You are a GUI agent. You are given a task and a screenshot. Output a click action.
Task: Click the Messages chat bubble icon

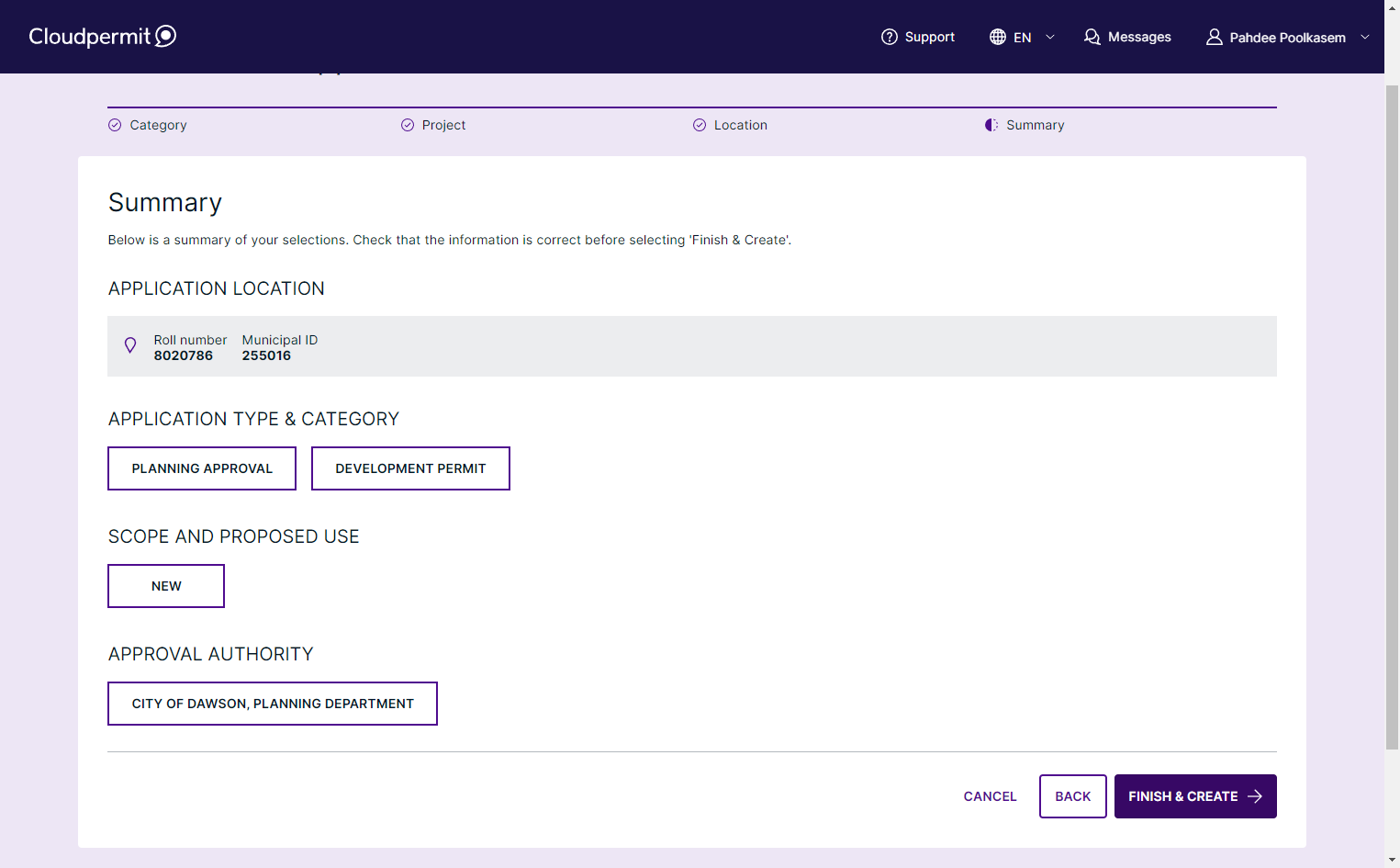tap(1092, 37)
